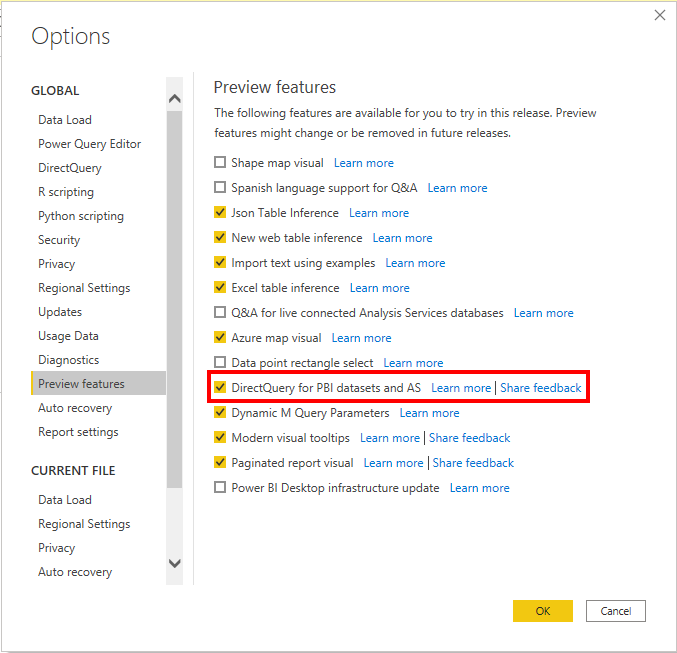Select the Security category
The height and width of the screenshot is (653, 677).
(59, 240)
